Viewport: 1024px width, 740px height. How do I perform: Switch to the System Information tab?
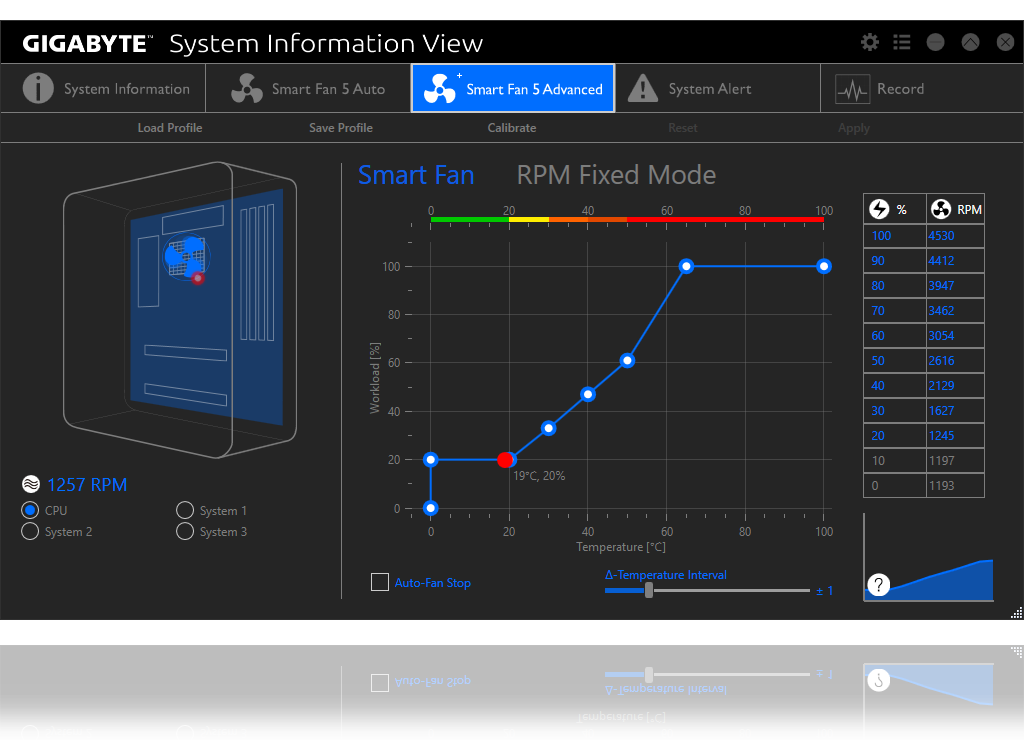click(106, 89)
